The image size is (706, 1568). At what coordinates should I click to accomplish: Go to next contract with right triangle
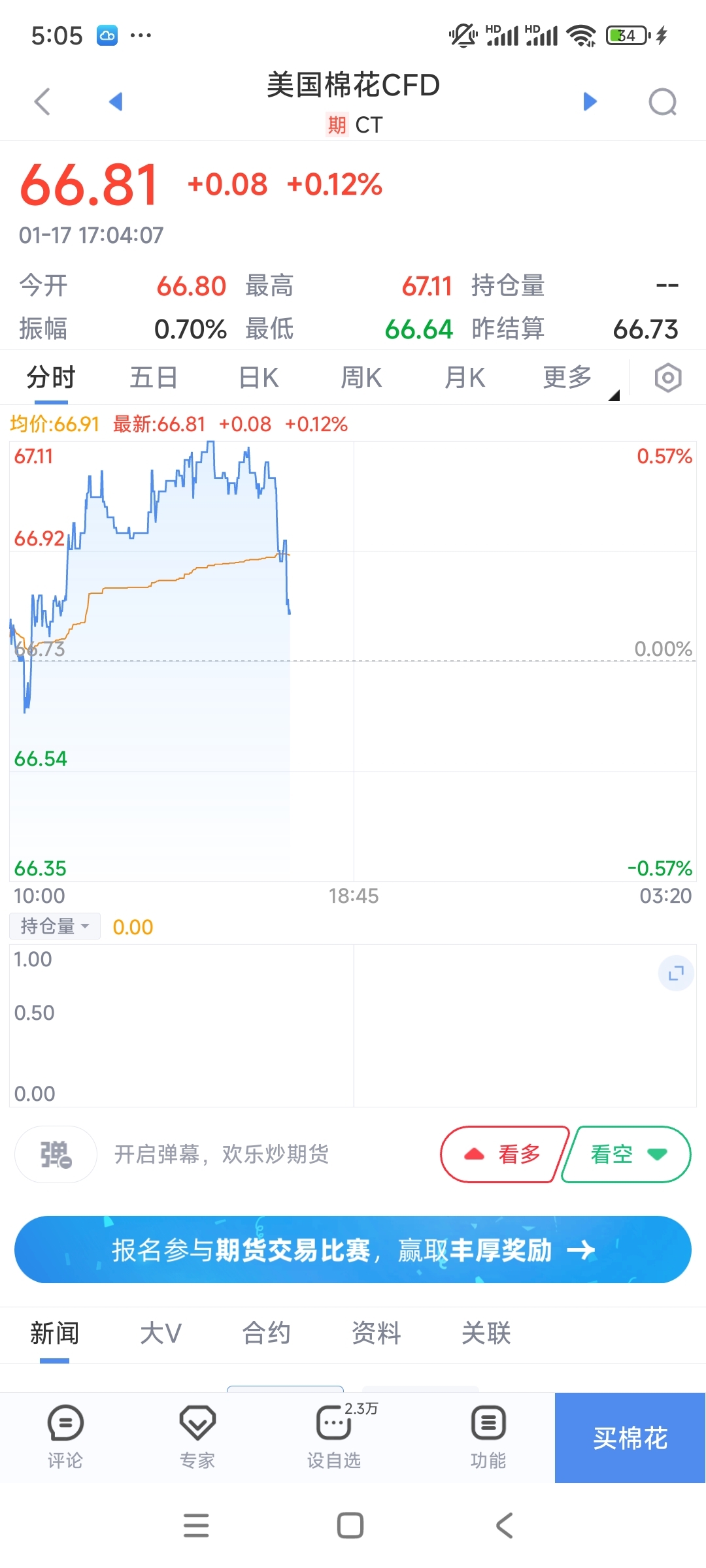(x=590, y=101)
